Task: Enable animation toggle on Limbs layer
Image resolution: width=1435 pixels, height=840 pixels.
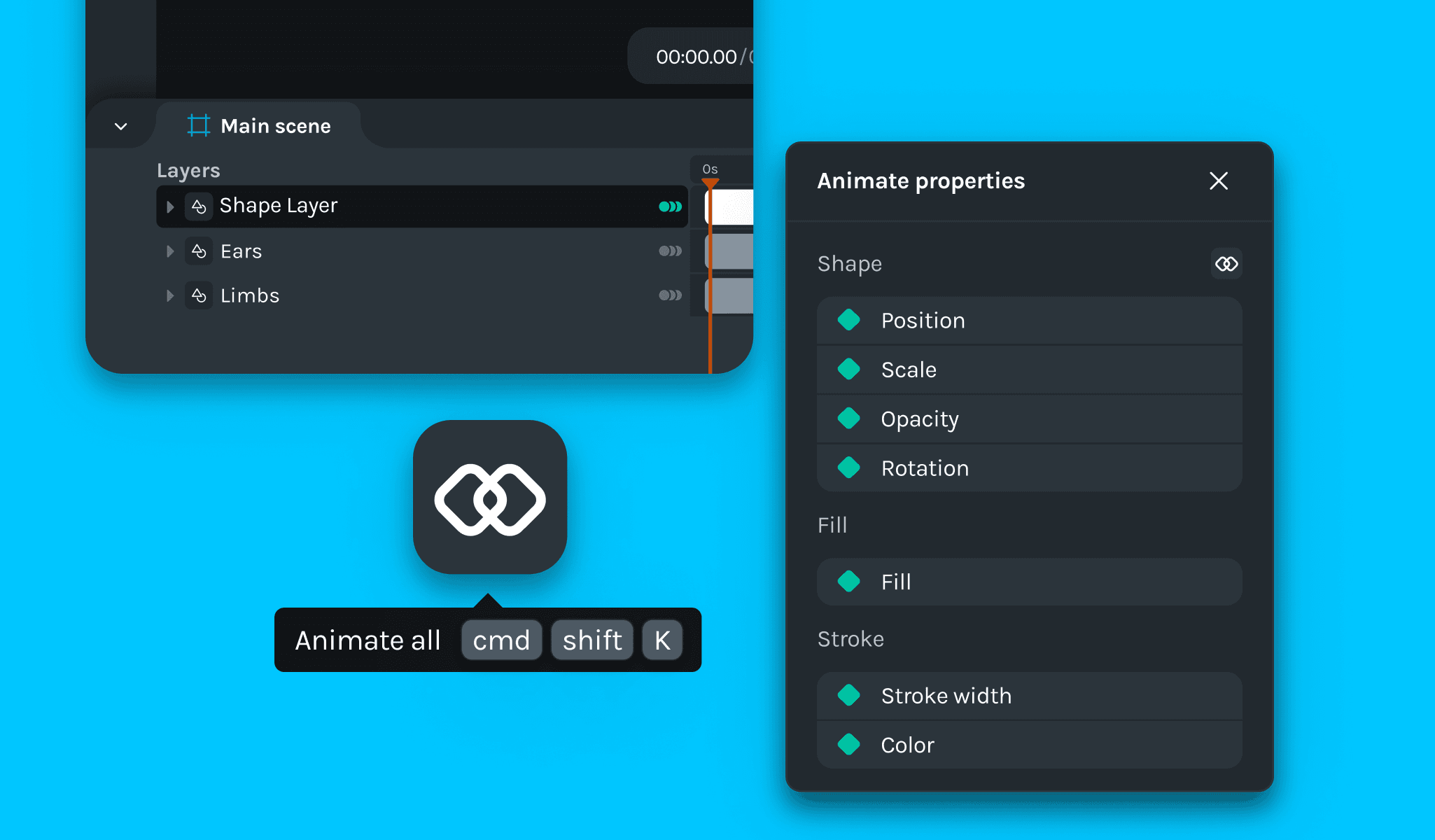Action: (x=669, y=295)
